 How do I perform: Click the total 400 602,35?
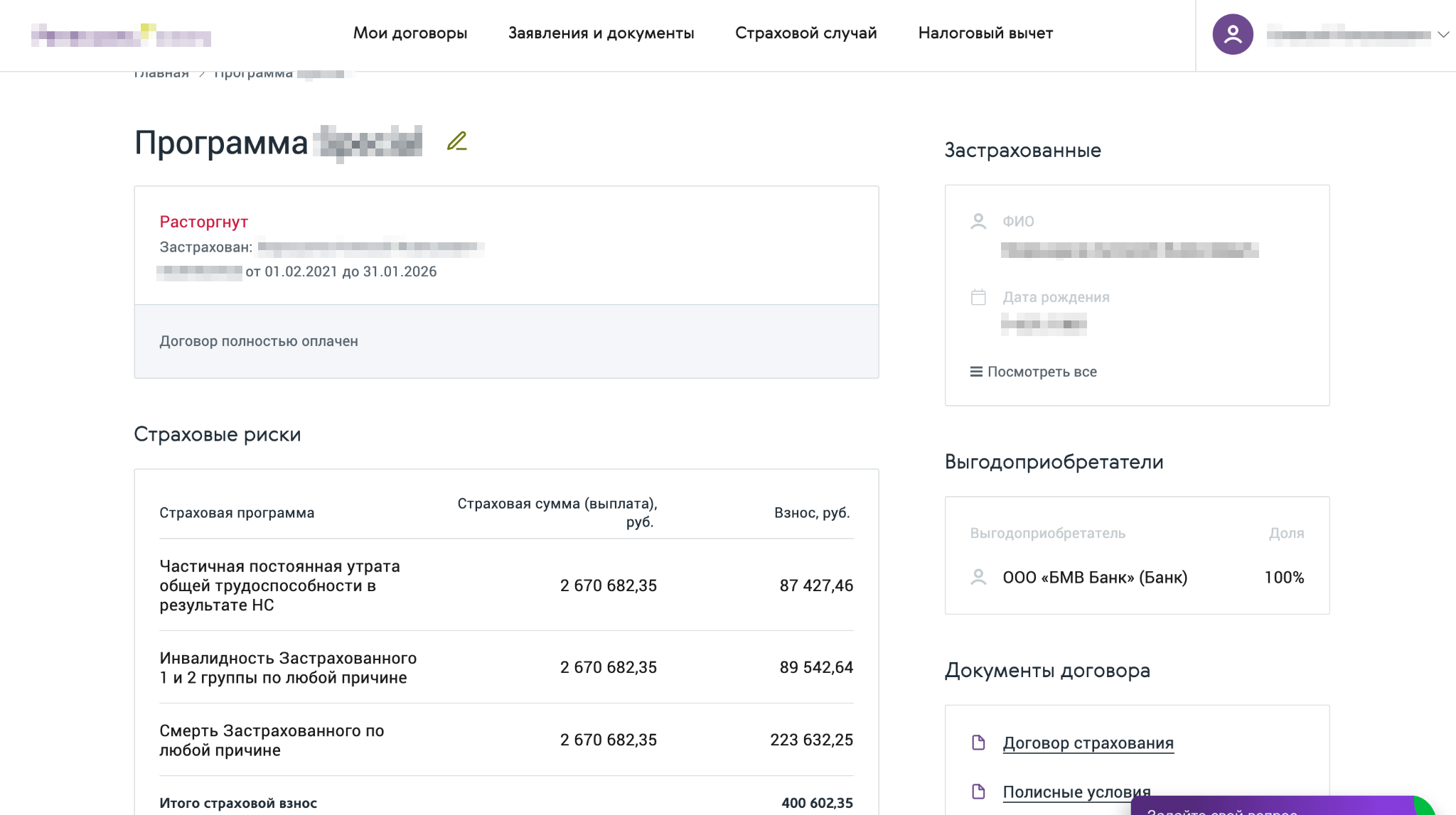[x=817, y=803]
